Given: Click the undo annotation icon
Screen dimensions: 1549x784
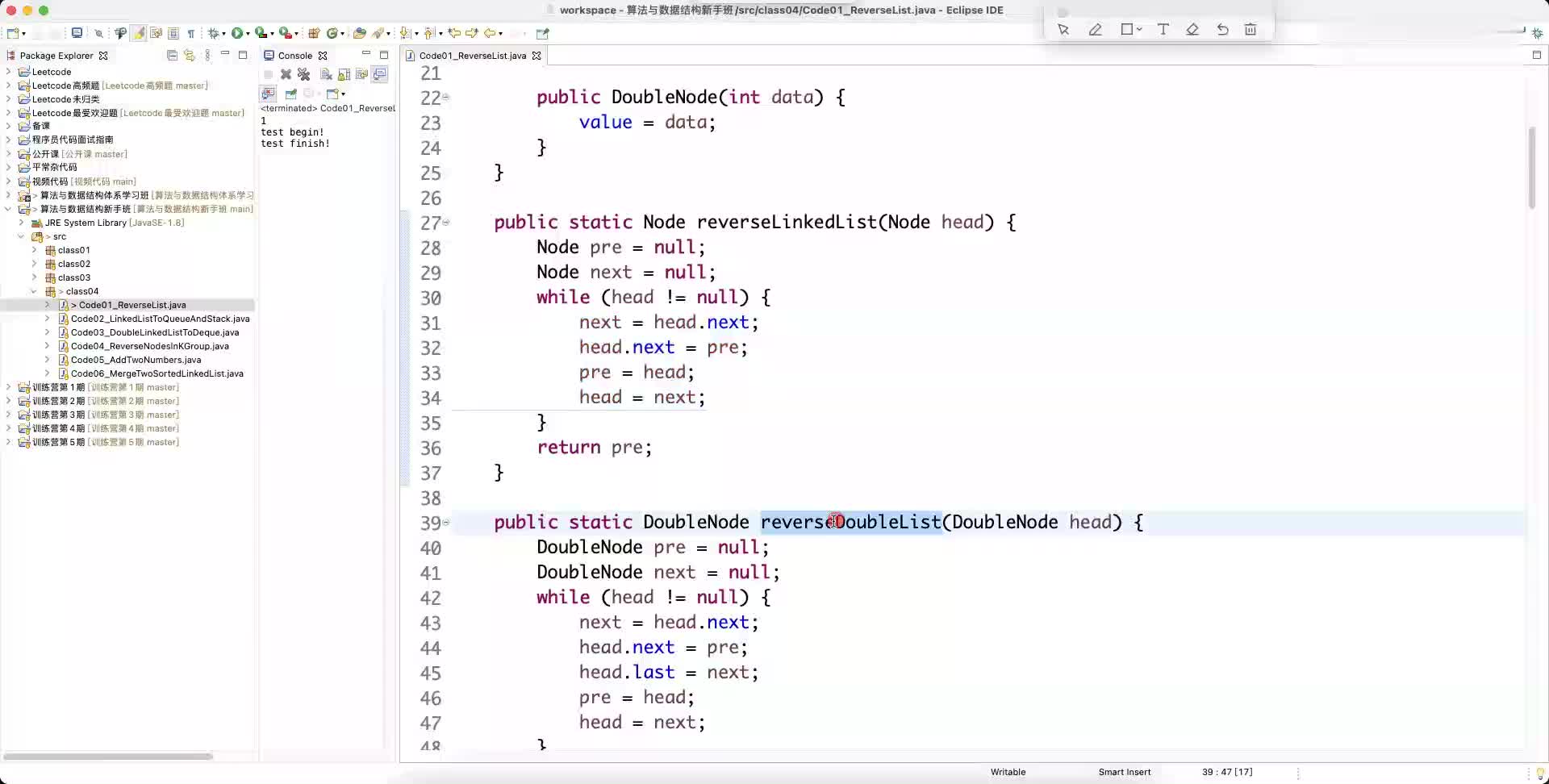Looking at the screenshot, I should (x=1222, y=29).
